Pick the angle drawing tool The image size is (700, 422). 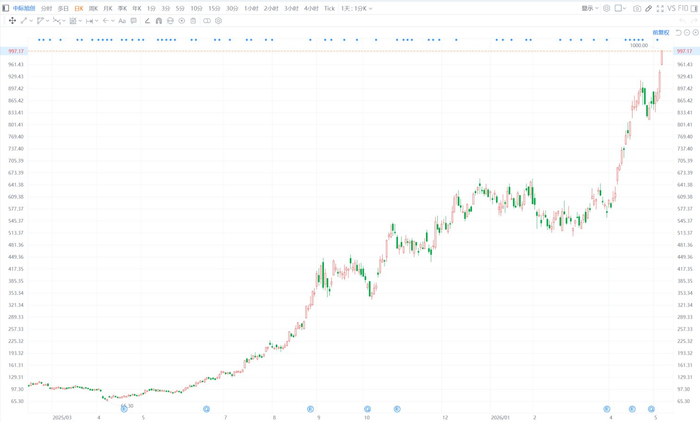[147, 21]
